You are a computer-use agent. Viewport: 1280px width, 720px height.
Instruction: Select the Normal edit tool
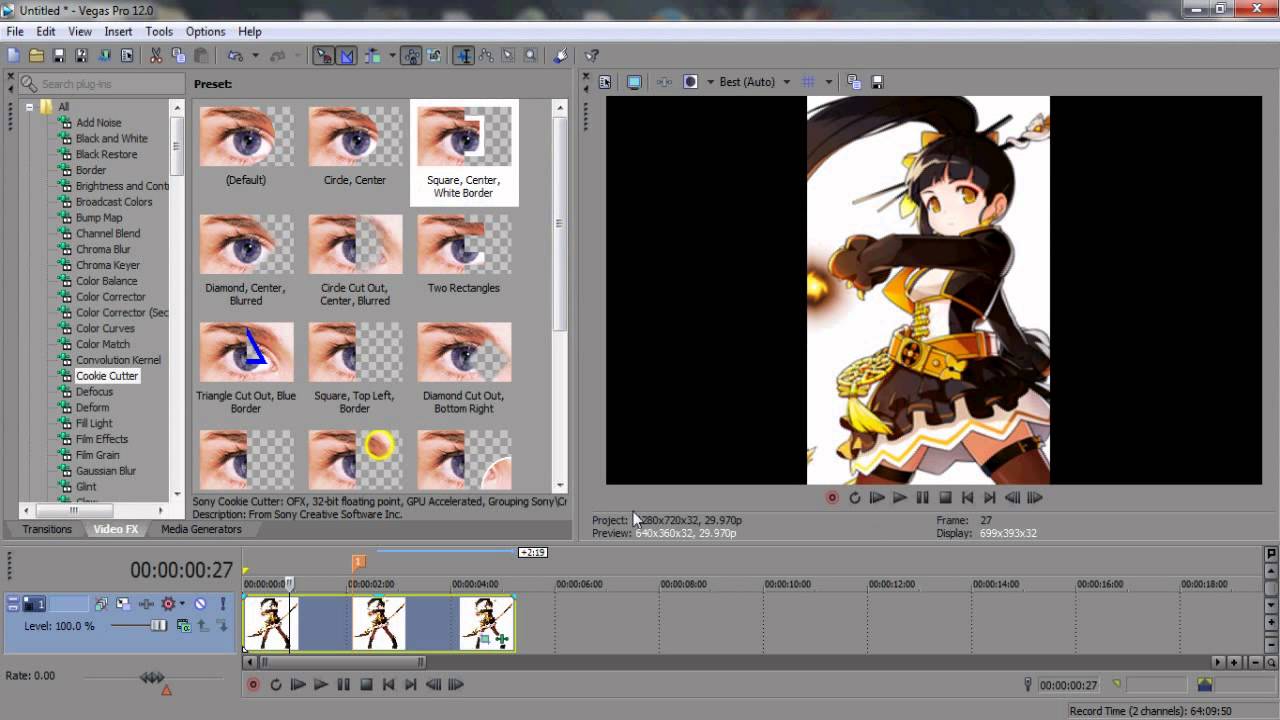pos(464,56)
